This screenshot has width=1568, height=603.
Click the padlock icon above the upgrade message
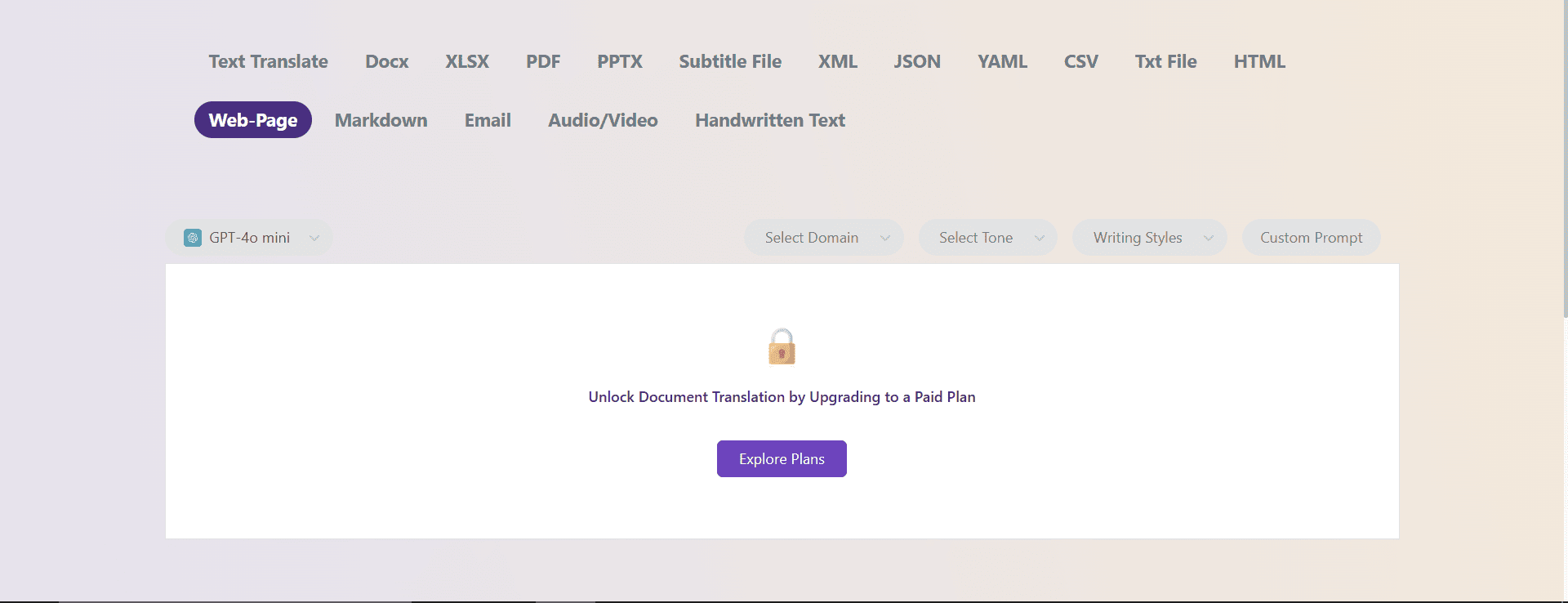click(782, 346)
